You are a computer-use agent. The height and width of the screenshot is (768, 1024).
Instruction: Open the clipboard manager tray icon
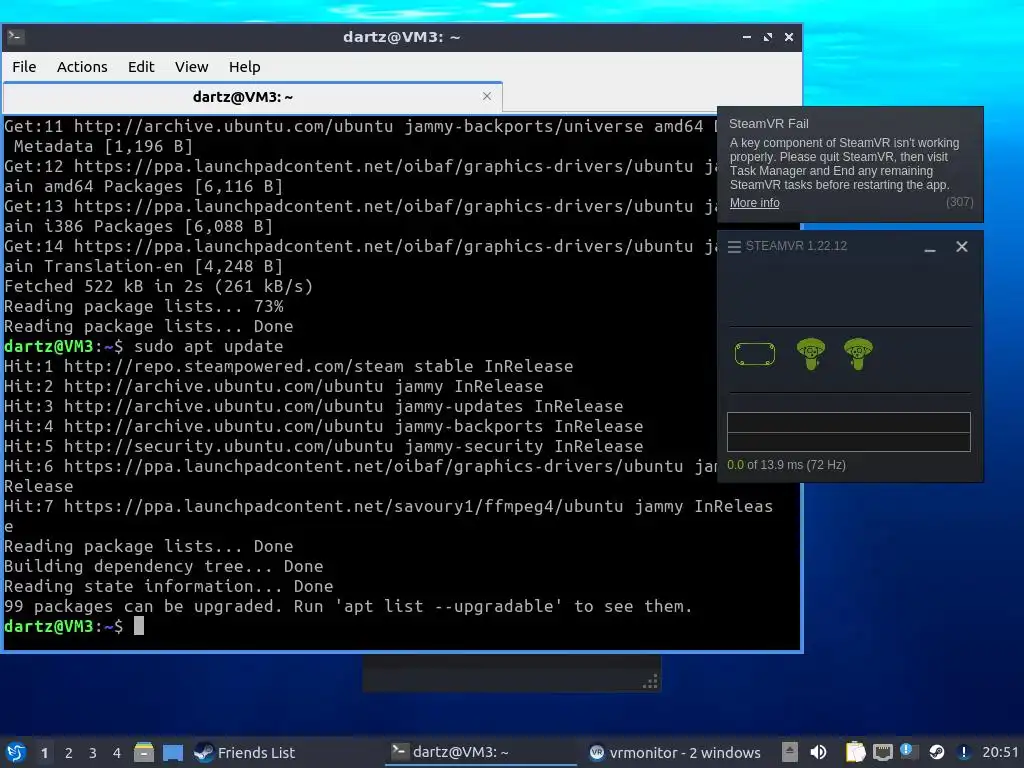tap(855, 752)
